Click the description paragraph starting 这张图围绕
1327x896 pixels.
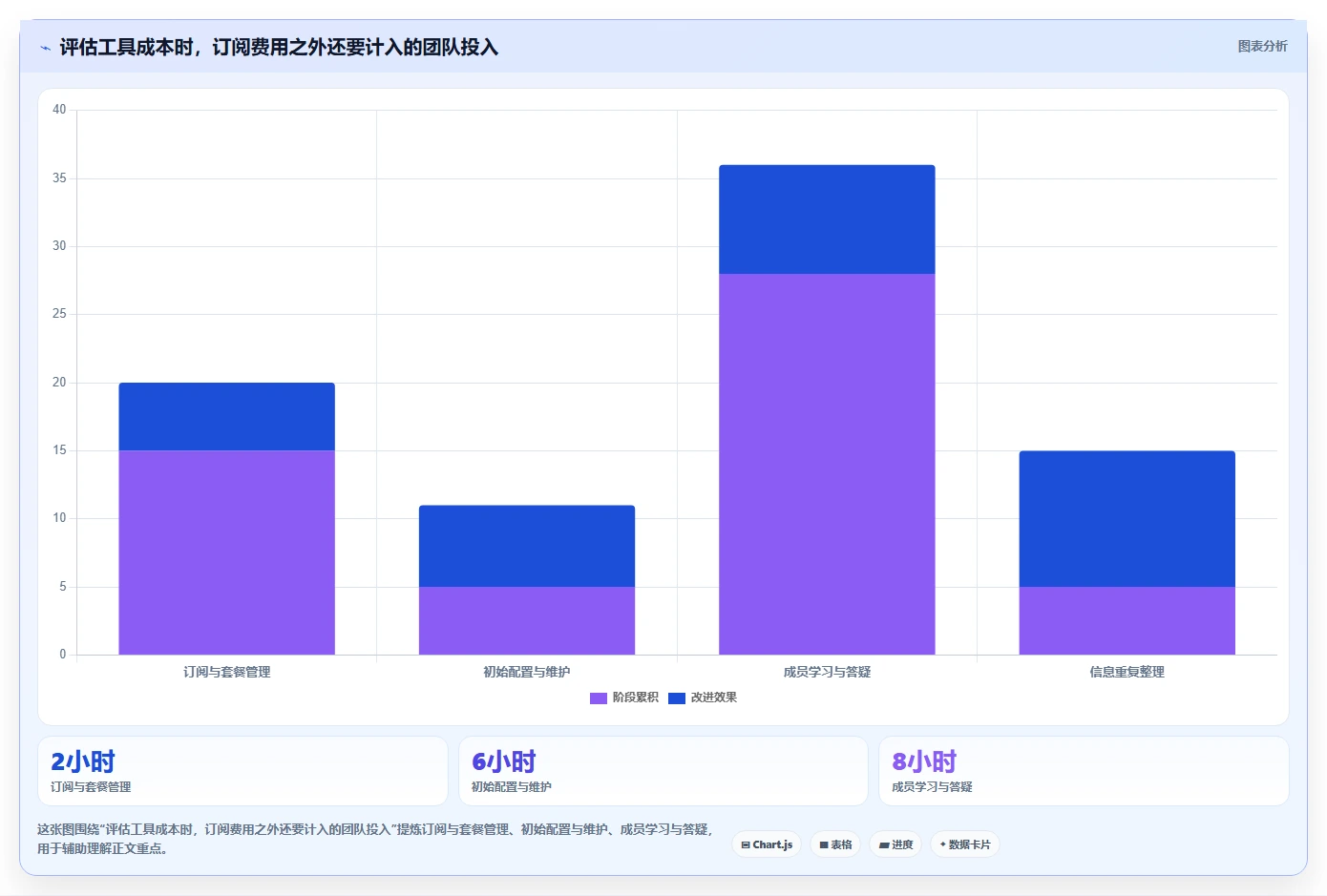click(x=376, y=839)
